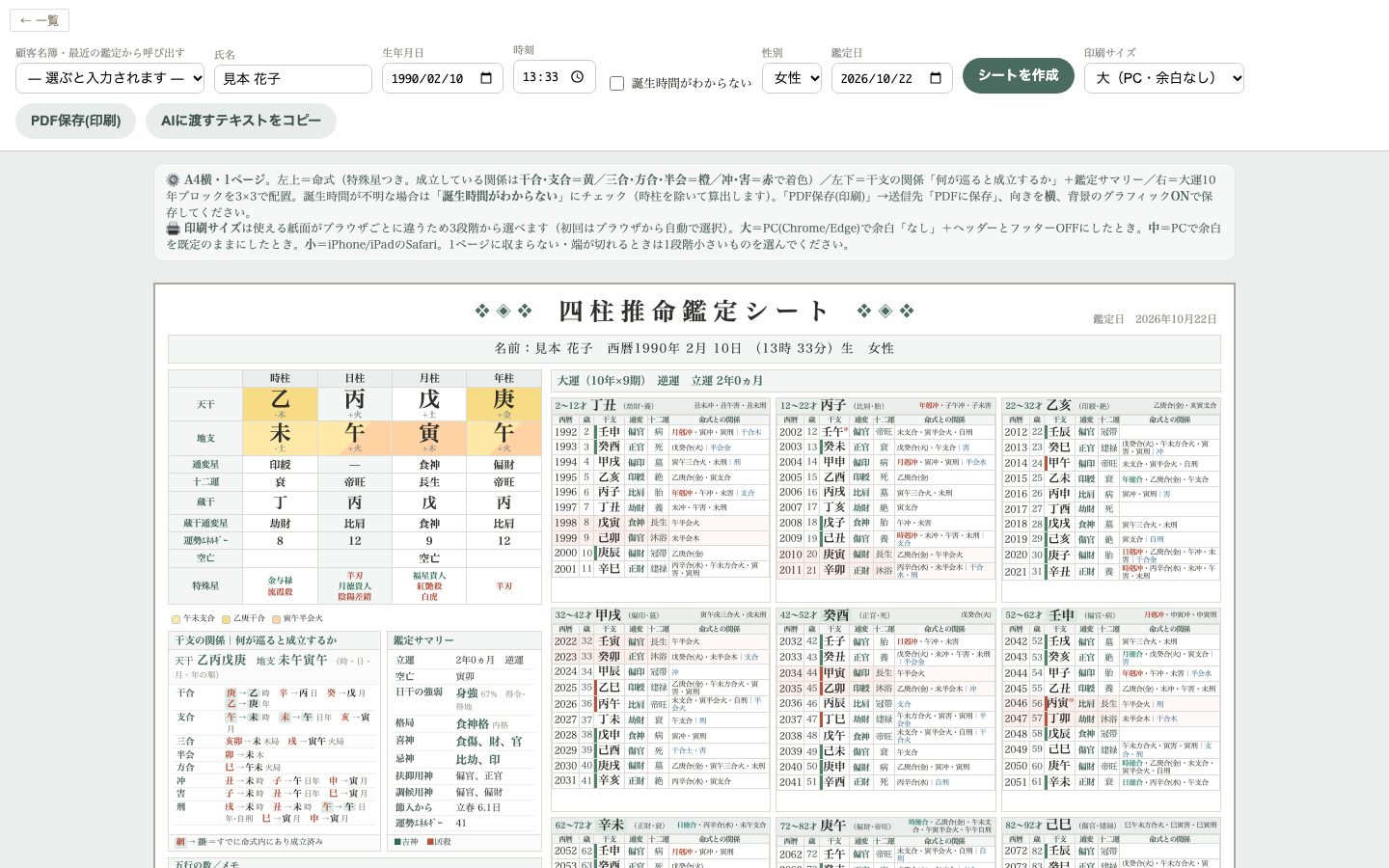
Task: Click the 四柱推命鑑定シート title
Action: click(x=694, y=311)
